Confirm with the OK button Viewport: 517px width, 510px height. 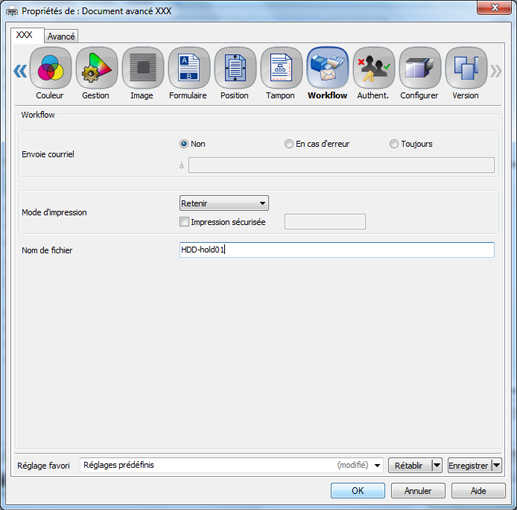358,491
